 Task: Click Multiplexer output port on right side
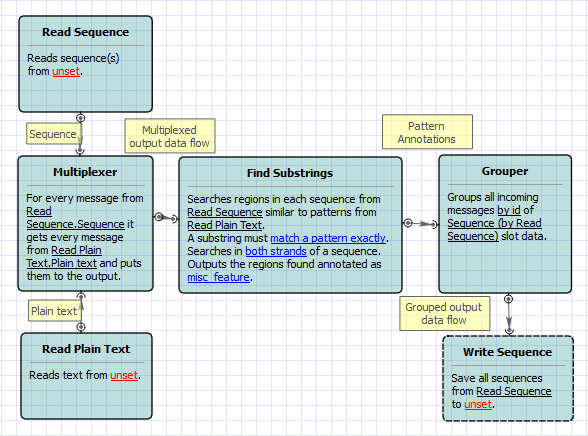(159, 217)
